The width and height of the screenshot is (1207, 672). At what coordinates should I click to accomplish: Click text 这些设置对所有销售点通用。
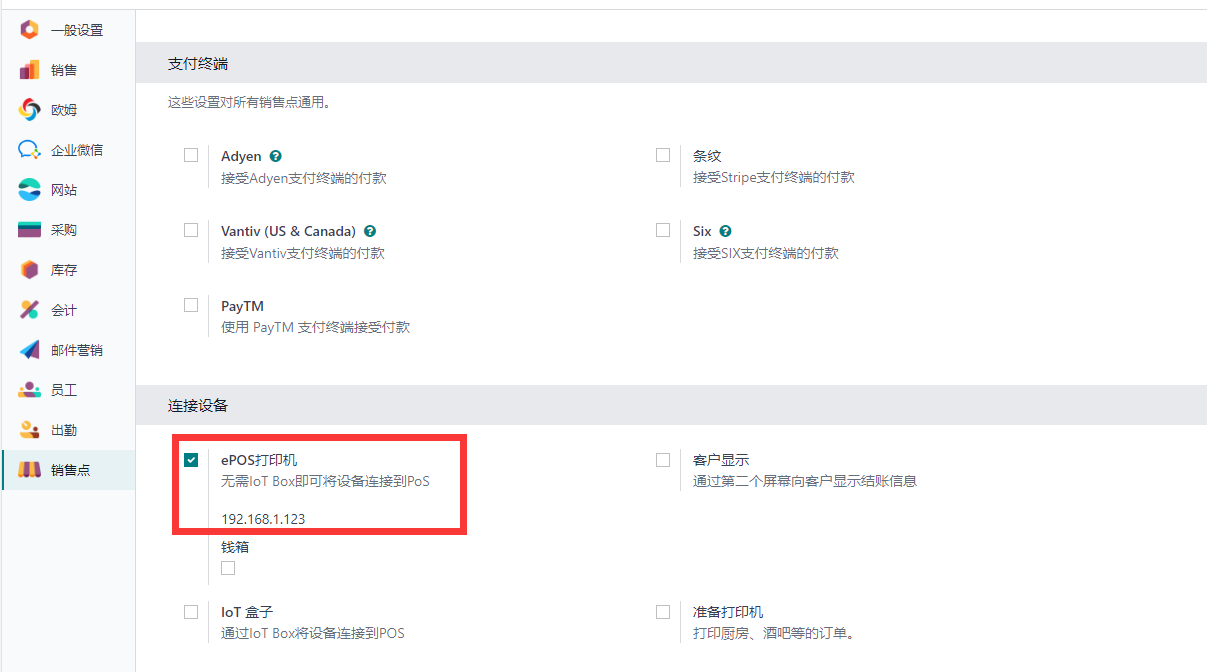coord(249,102)
